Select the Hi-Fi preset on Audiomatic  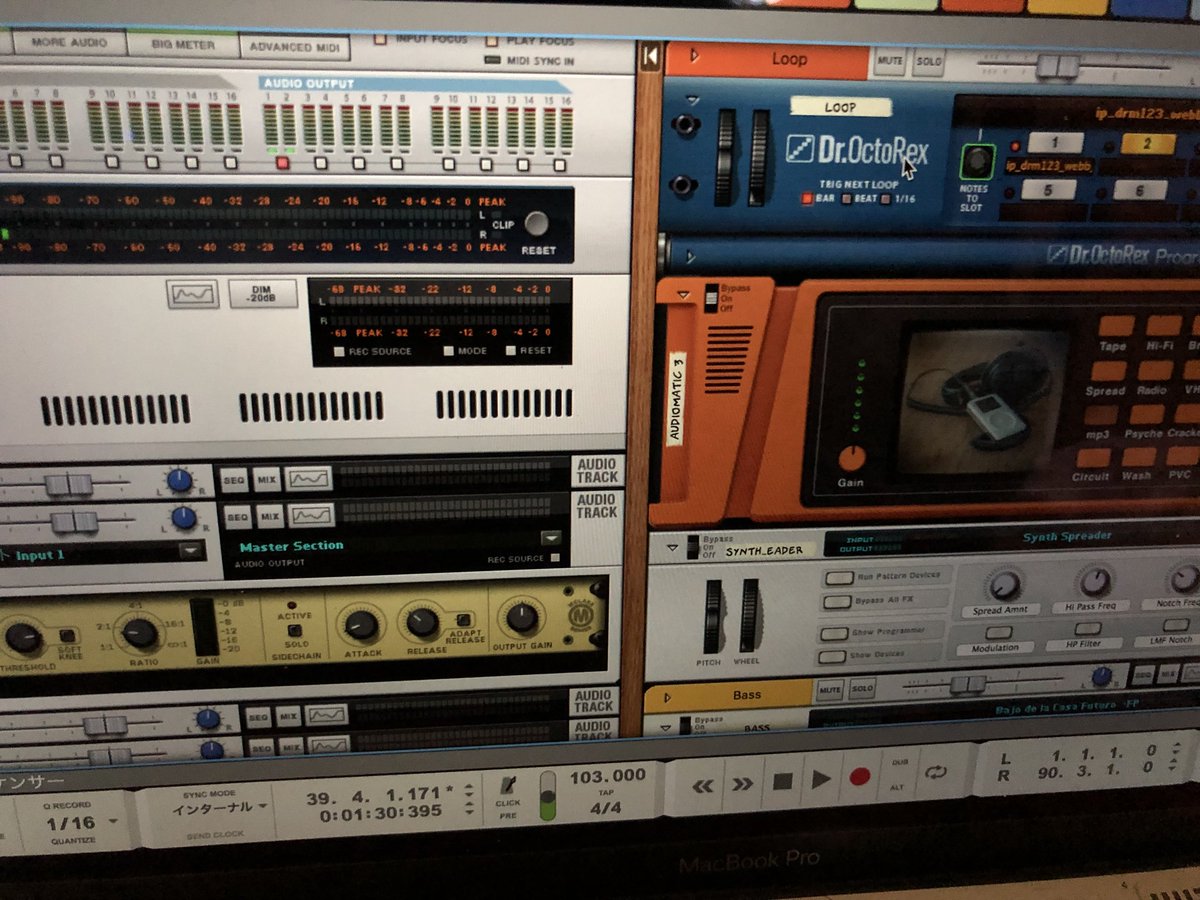1164,326
